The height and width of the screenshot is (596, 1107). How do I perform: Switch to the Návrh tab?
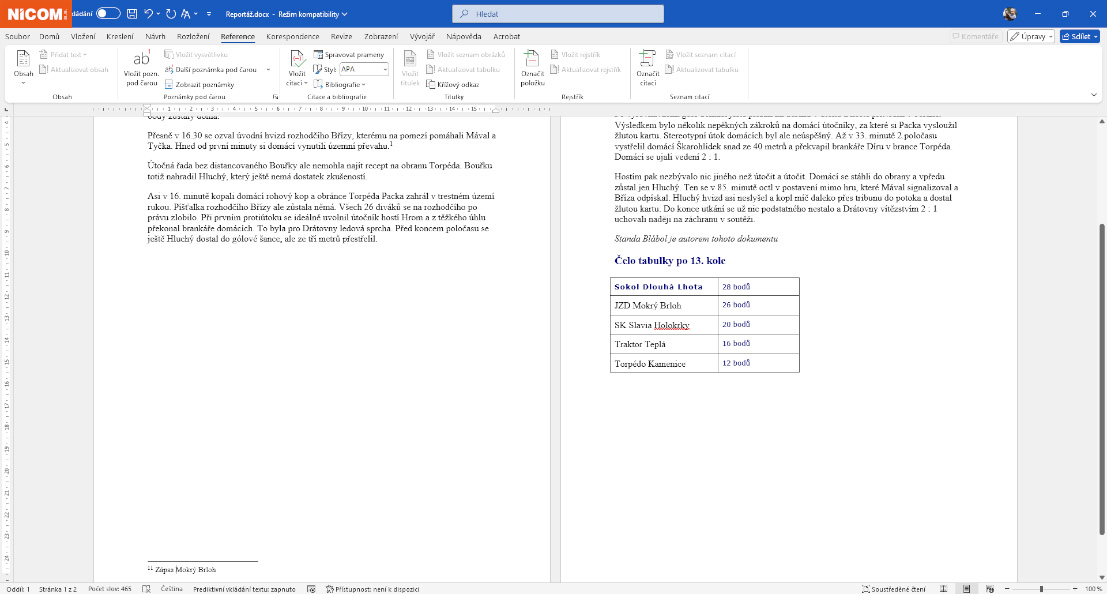(155, 37)
